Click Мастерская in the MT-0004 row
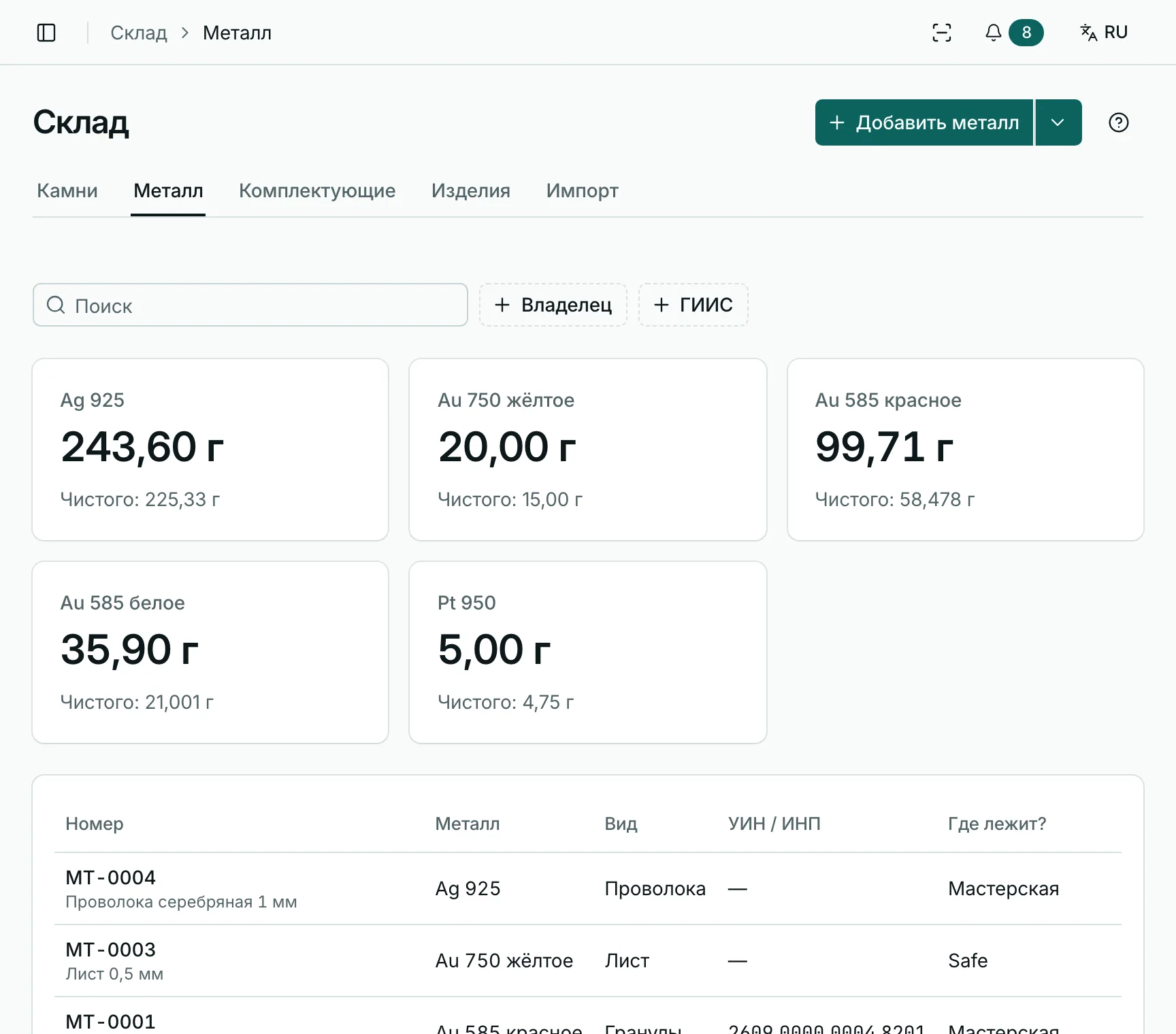 1004,888
